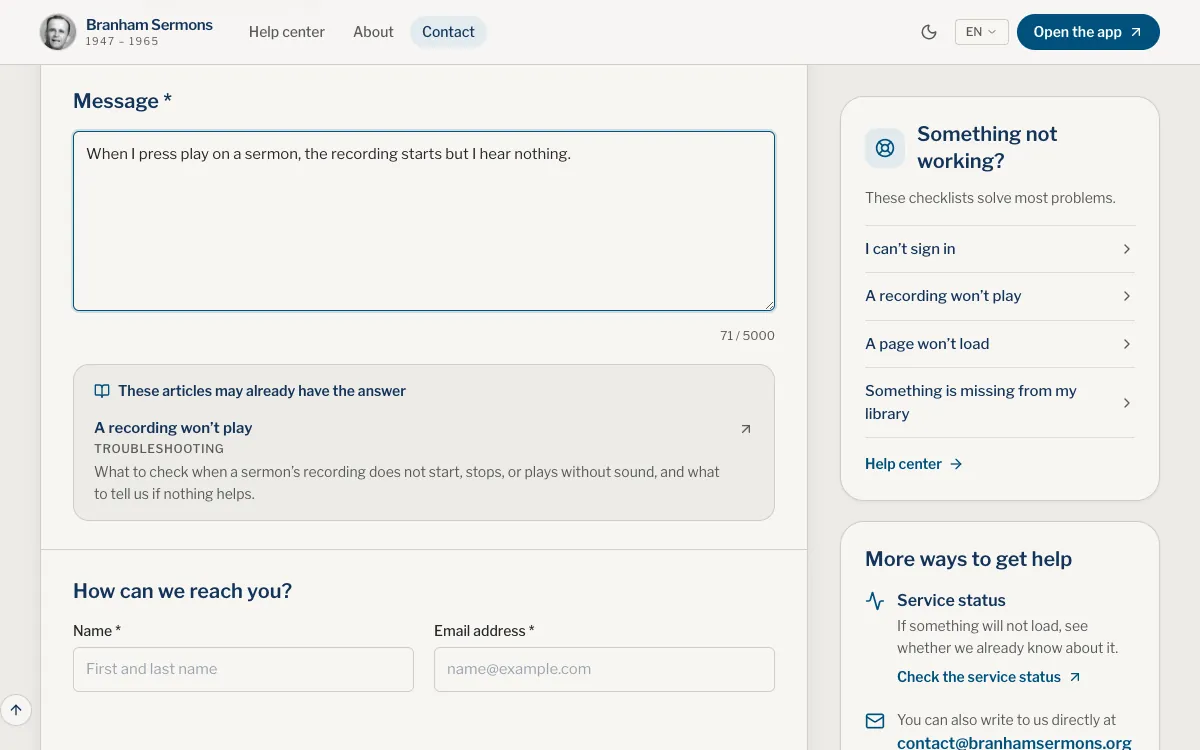Image resolution: width=1200 pixels, height=750 pixels.
Task: Click the Service status heading
Action: [x=951, y=600]
